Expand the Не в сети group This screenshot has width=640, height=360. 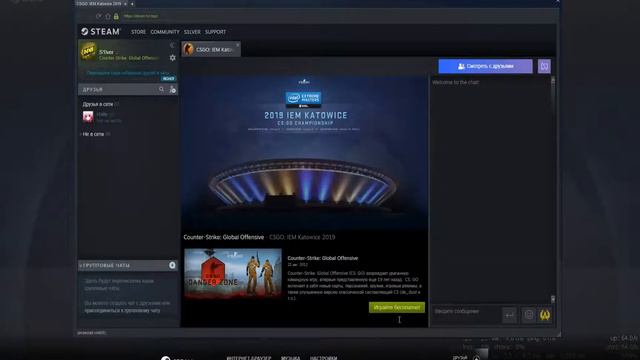click(x=93, y=134)
